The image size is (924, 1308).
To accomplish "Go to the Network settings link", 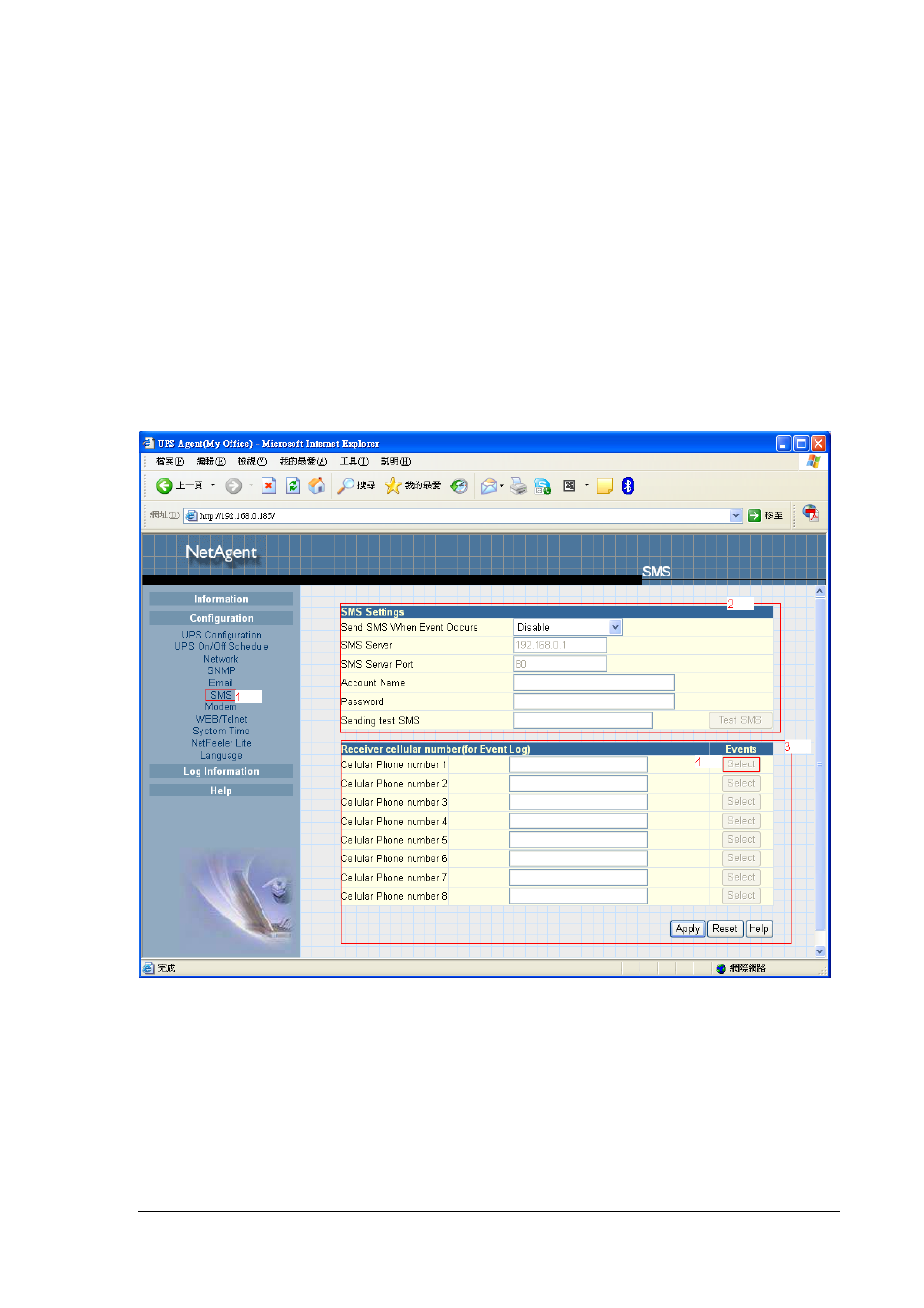I will coord(221,659).
